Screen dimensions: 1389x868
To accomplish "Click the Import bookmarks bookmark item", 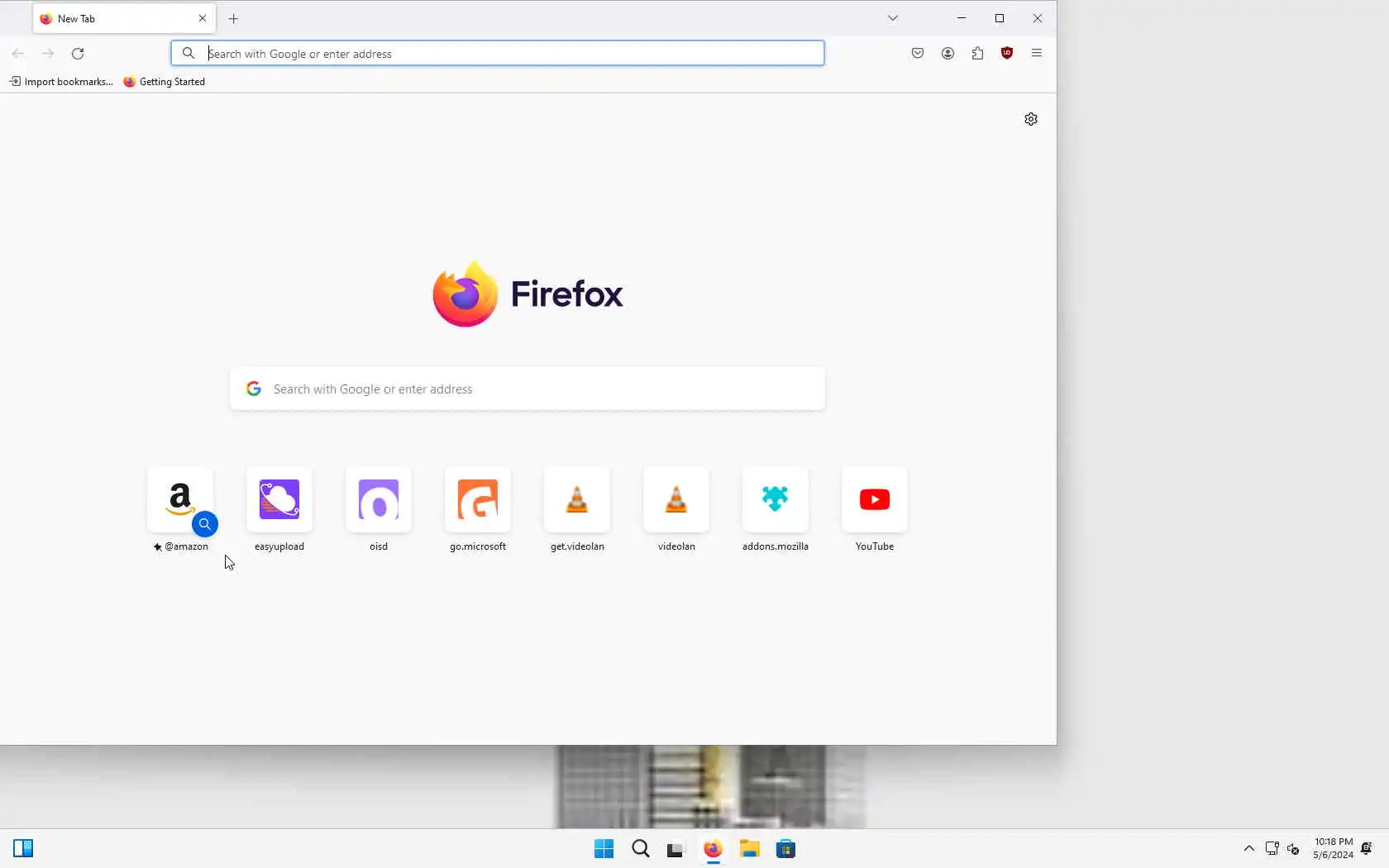I will pos(61,82).
